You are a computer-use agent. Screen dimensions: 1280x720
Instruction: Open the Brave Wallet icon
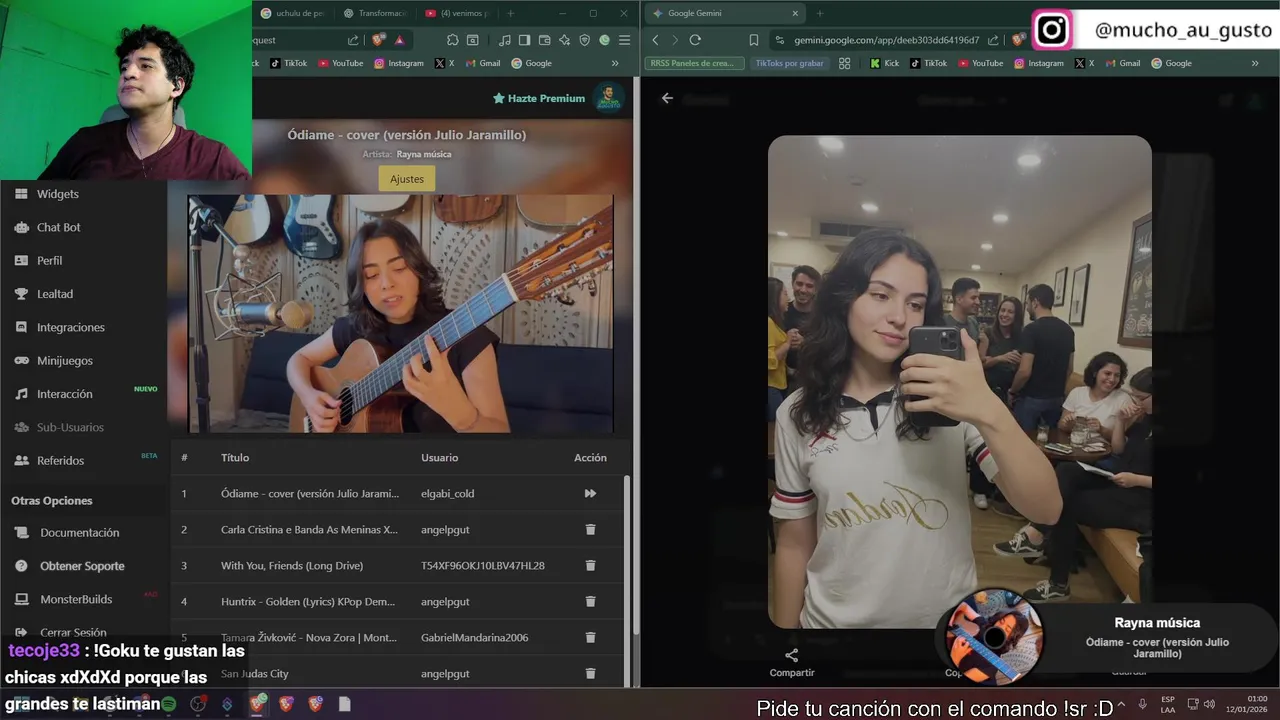tap(545, 40)
